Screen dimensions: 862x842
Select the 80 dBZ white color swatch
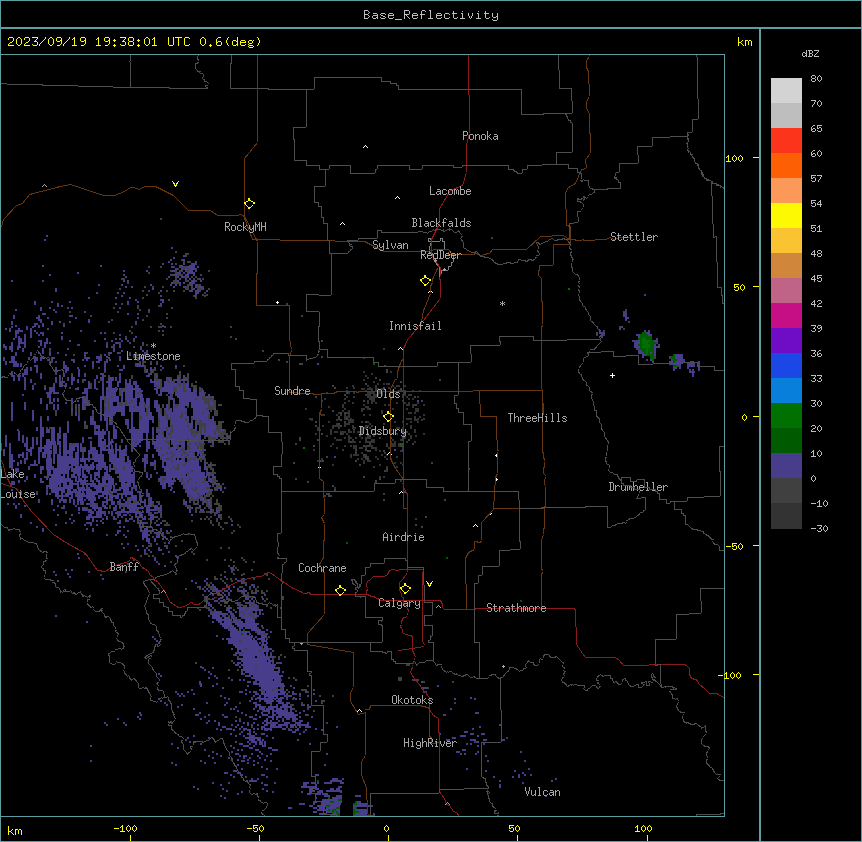click(x=786, y=91)
